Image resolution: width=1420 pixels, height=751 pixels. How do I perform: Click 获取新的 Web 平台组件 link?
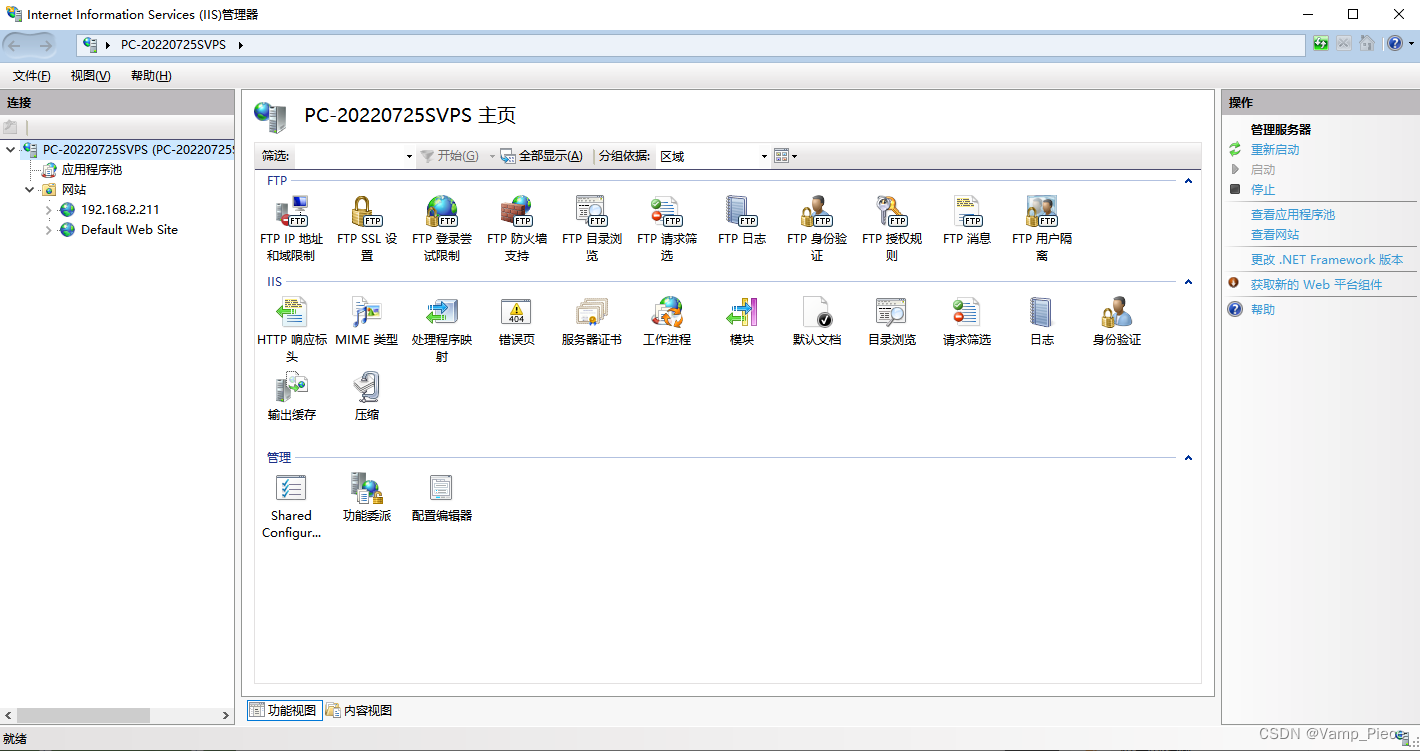[1316, 285]
